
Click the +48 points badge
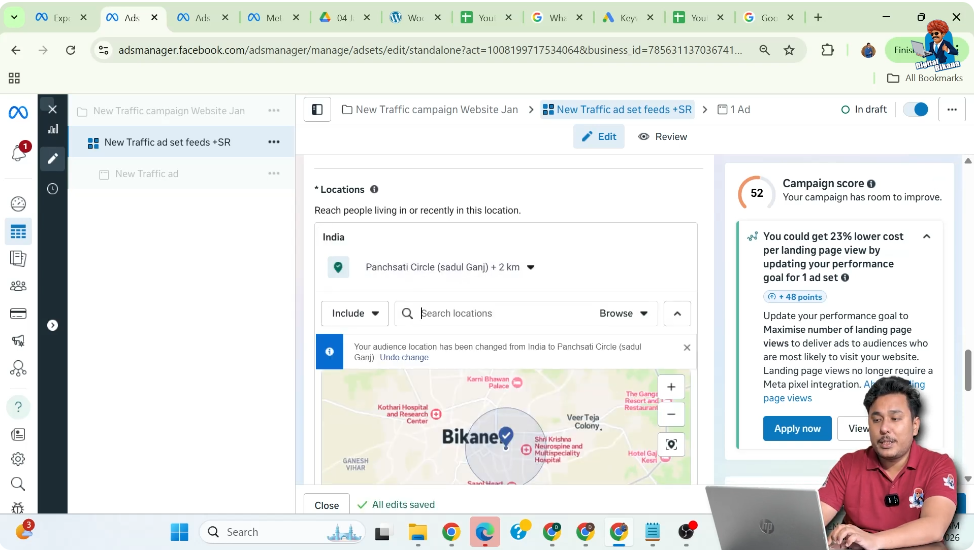[794, 297]
